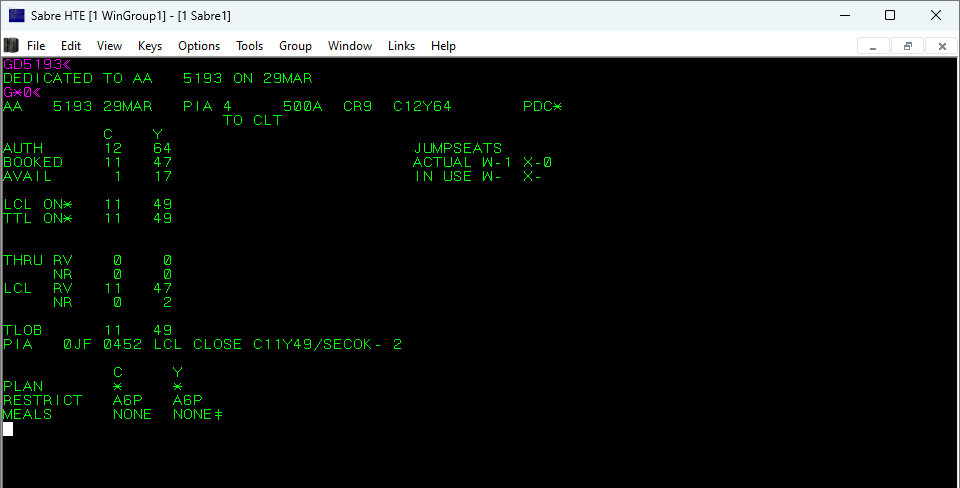Show the Tools menu

coord(249,46)
